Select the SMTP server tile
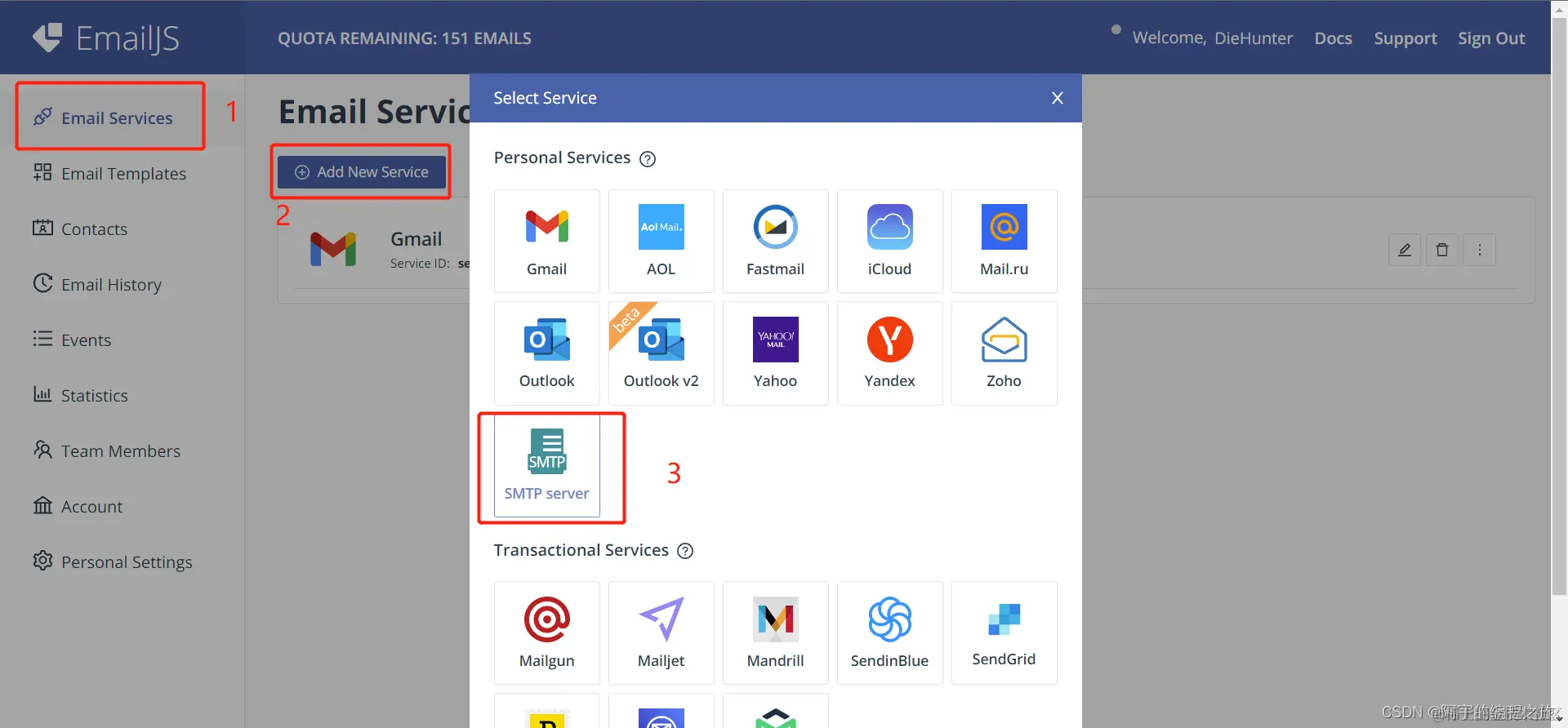This screenshot has width=1568, height=728. pyautogui.click(x=546, y=465)
